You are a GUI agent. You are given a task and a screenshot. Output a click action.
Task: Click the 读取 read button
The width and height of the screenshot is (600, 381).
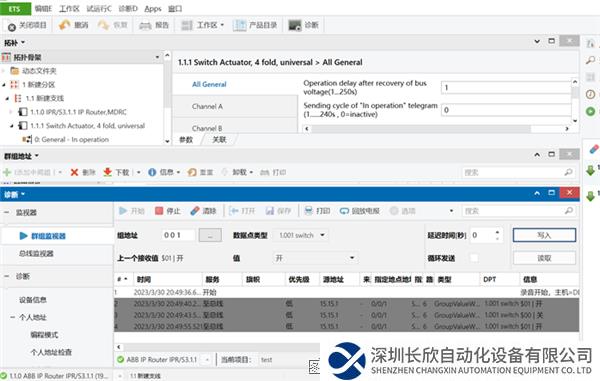click(544, 258)
